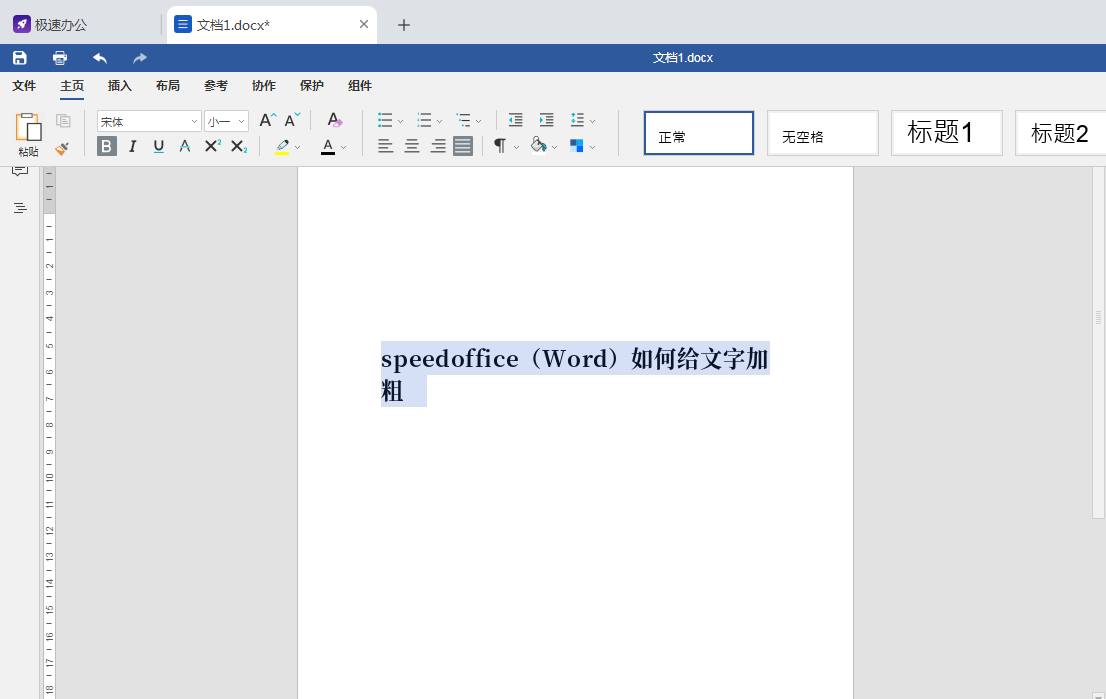Show paragraph marks with pilcrow icon

pos(500,146)
